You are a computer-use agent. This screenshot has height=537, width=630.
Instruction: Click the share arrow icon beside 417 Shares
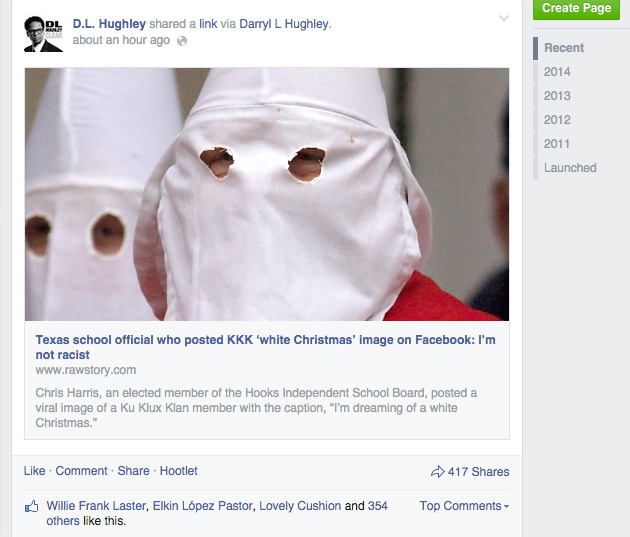pyautogui.click(x=437, y=472)
